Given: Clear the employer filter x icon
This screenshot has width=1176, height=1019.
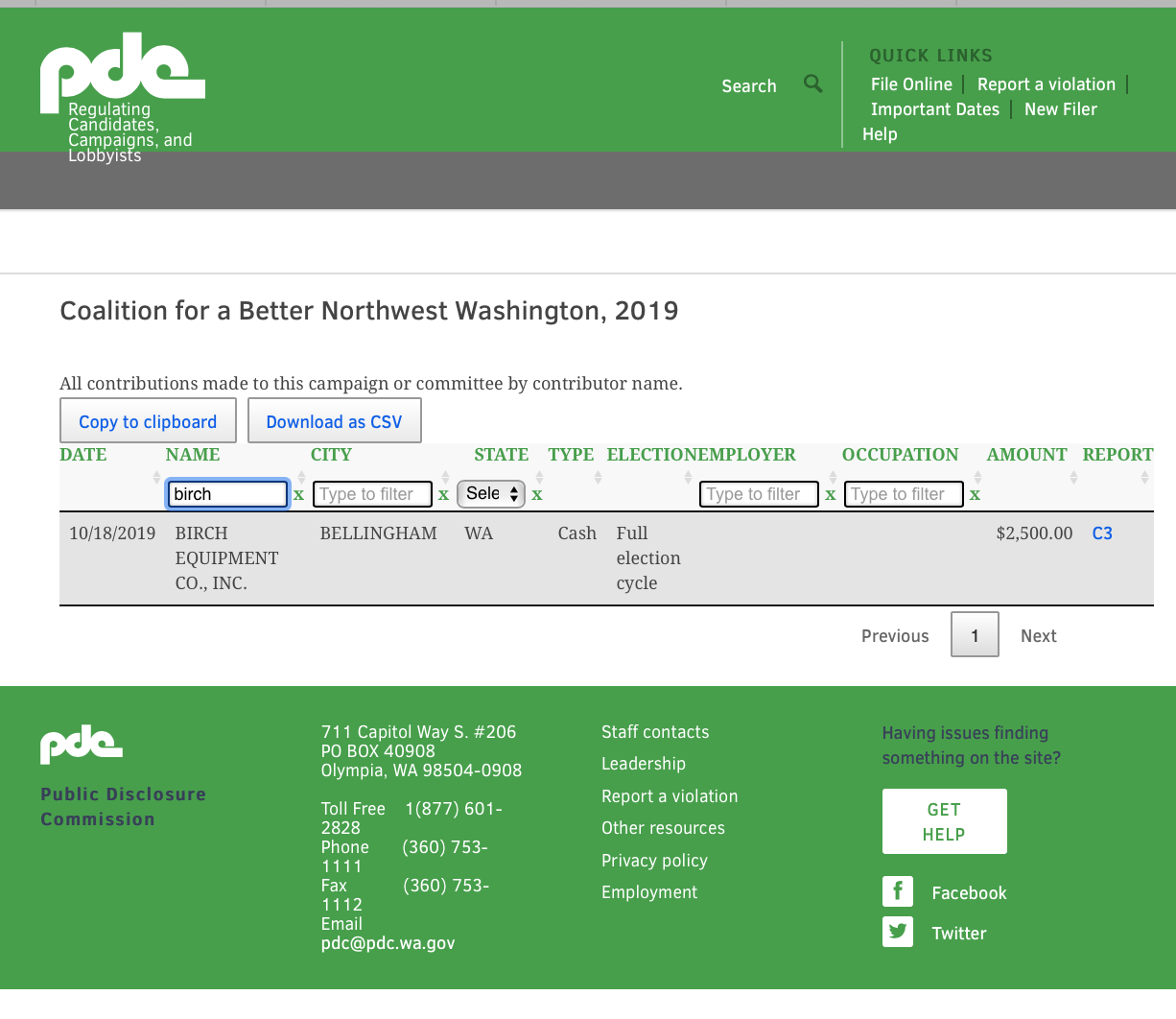Looking at the screenshot, I should click(x=830, y=495).
